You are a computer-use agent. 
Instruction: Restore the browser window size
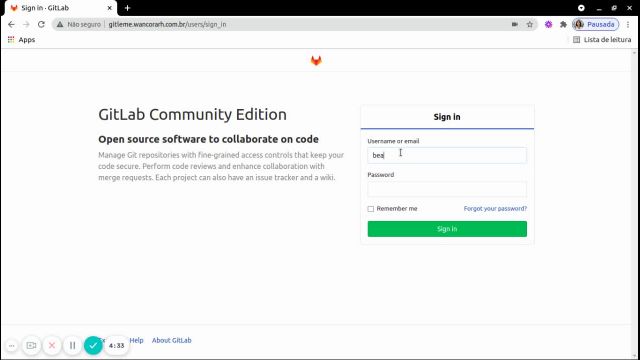(x=614, y=8)
